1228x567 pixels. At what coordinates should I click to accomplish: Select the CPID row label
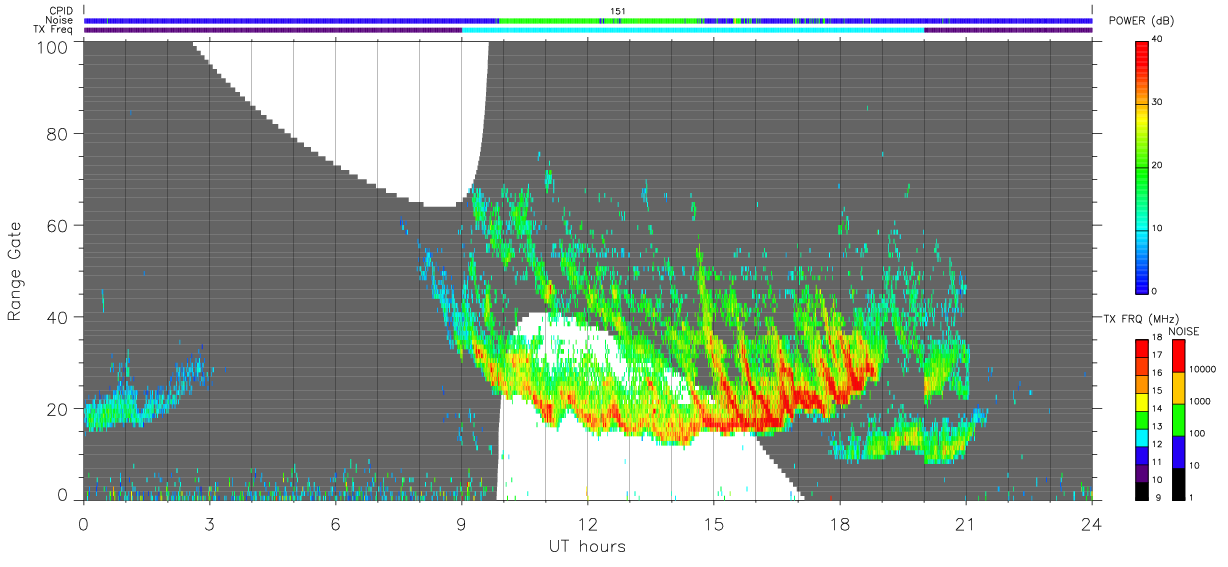tap(60, 11)
